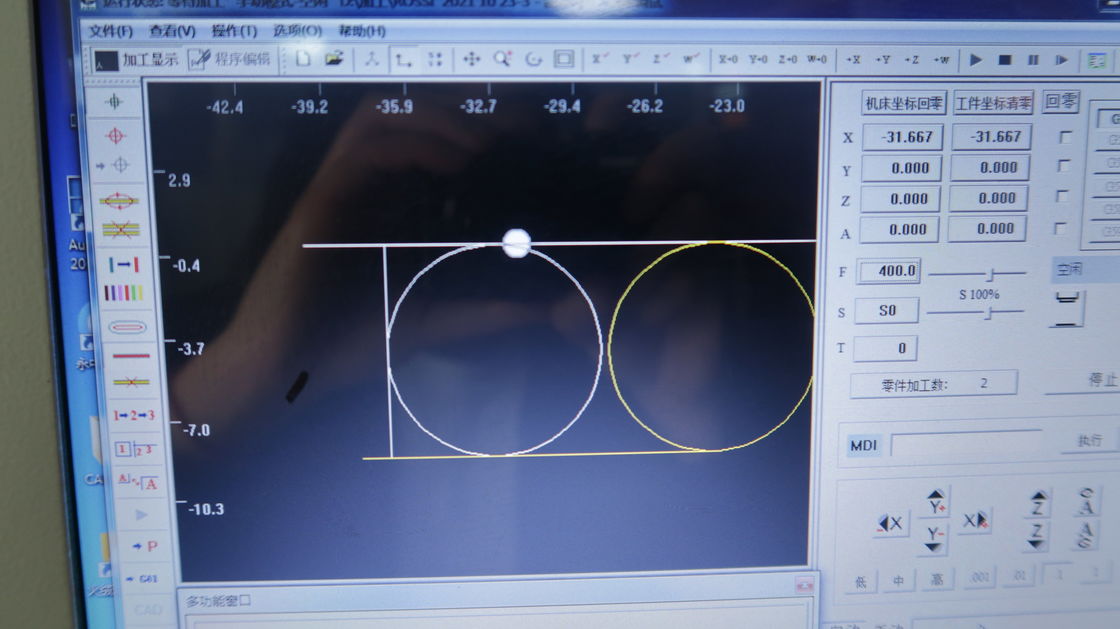
Task: Click the X=0 zero-axis toolbar icon
Action: [x=728, y=59]
